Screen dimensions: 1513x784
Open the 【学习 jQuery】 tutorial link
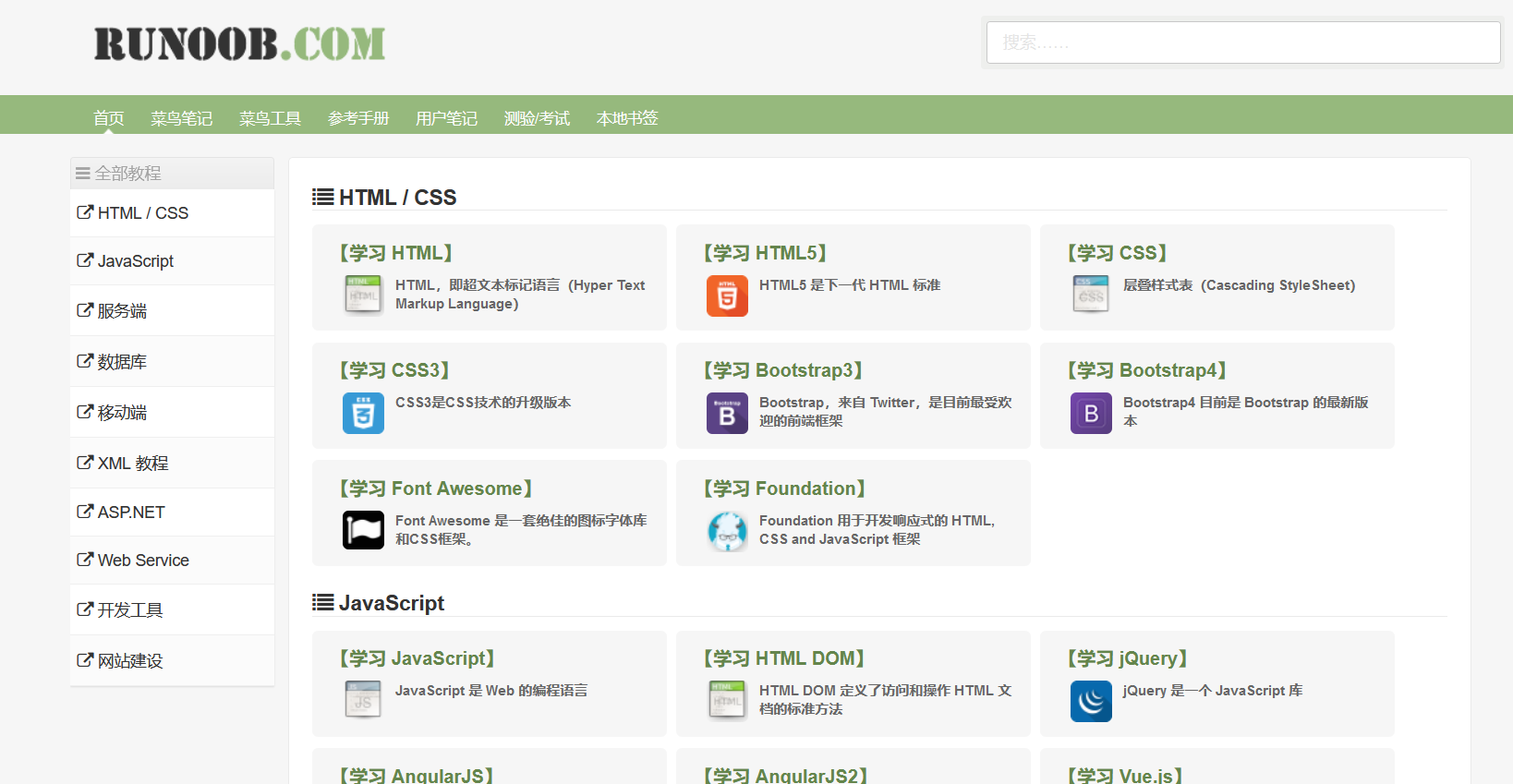pyautogui.click(x=1128, y=658)
